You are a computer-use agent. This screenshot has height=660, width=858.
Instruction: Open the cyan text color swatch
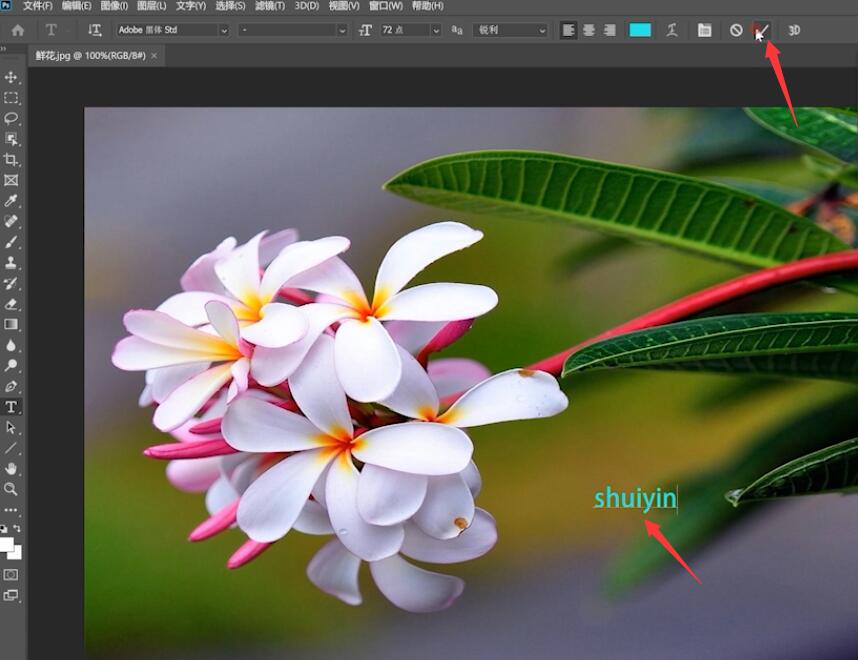640,30
